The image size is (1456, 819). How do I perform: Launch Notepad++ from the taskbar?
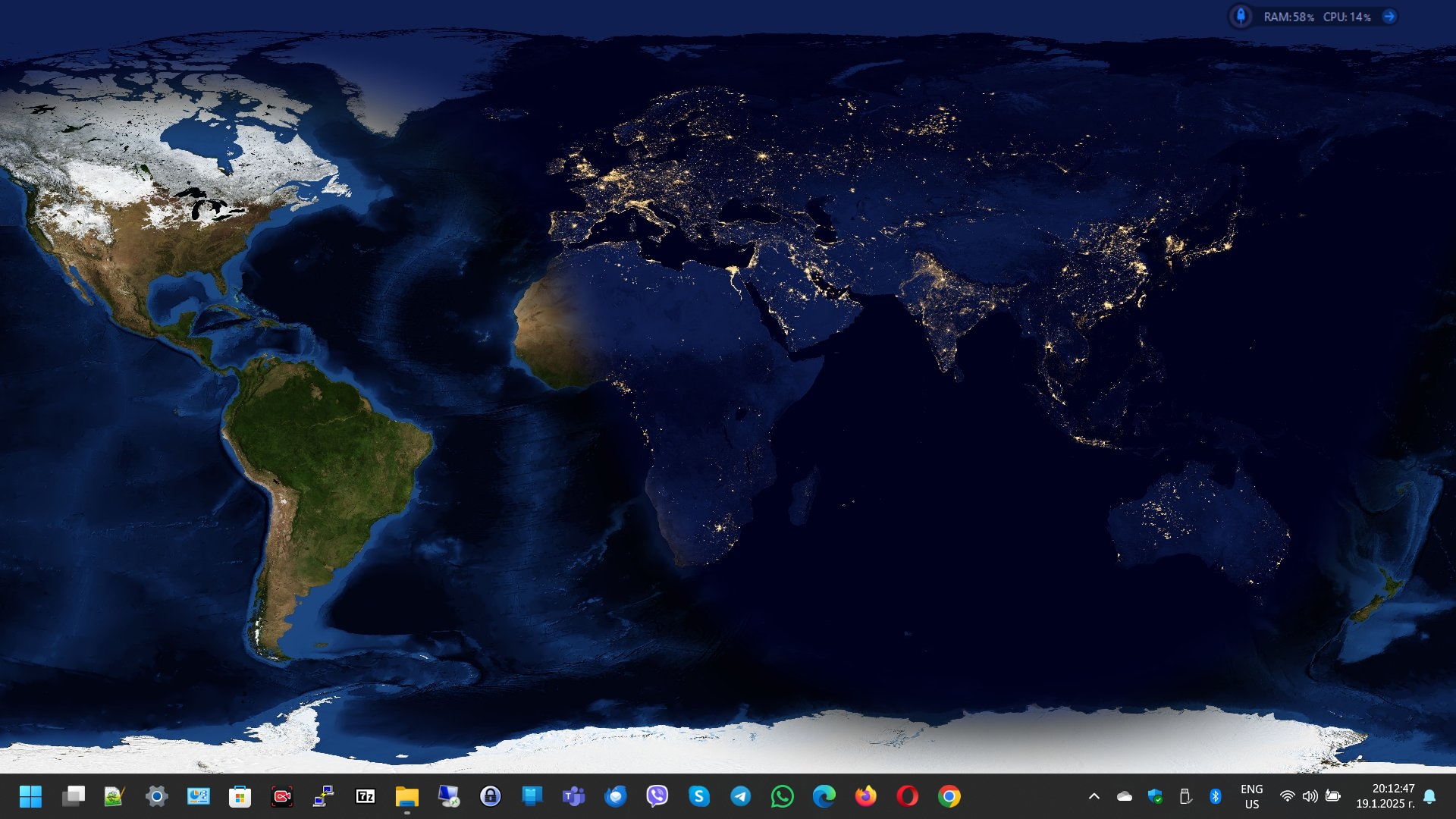115,796
